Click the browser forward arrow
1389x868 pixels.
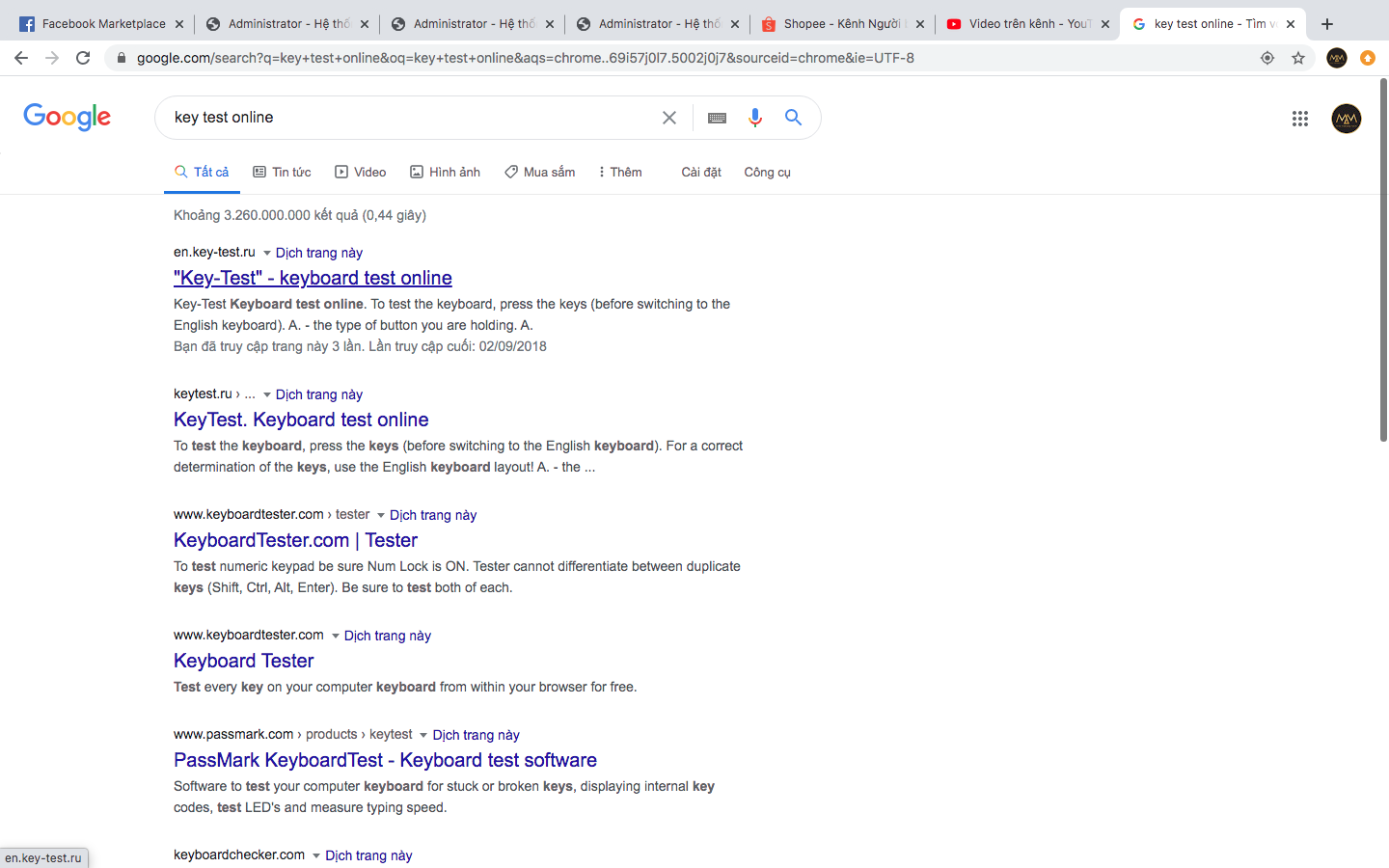[52, 58]
